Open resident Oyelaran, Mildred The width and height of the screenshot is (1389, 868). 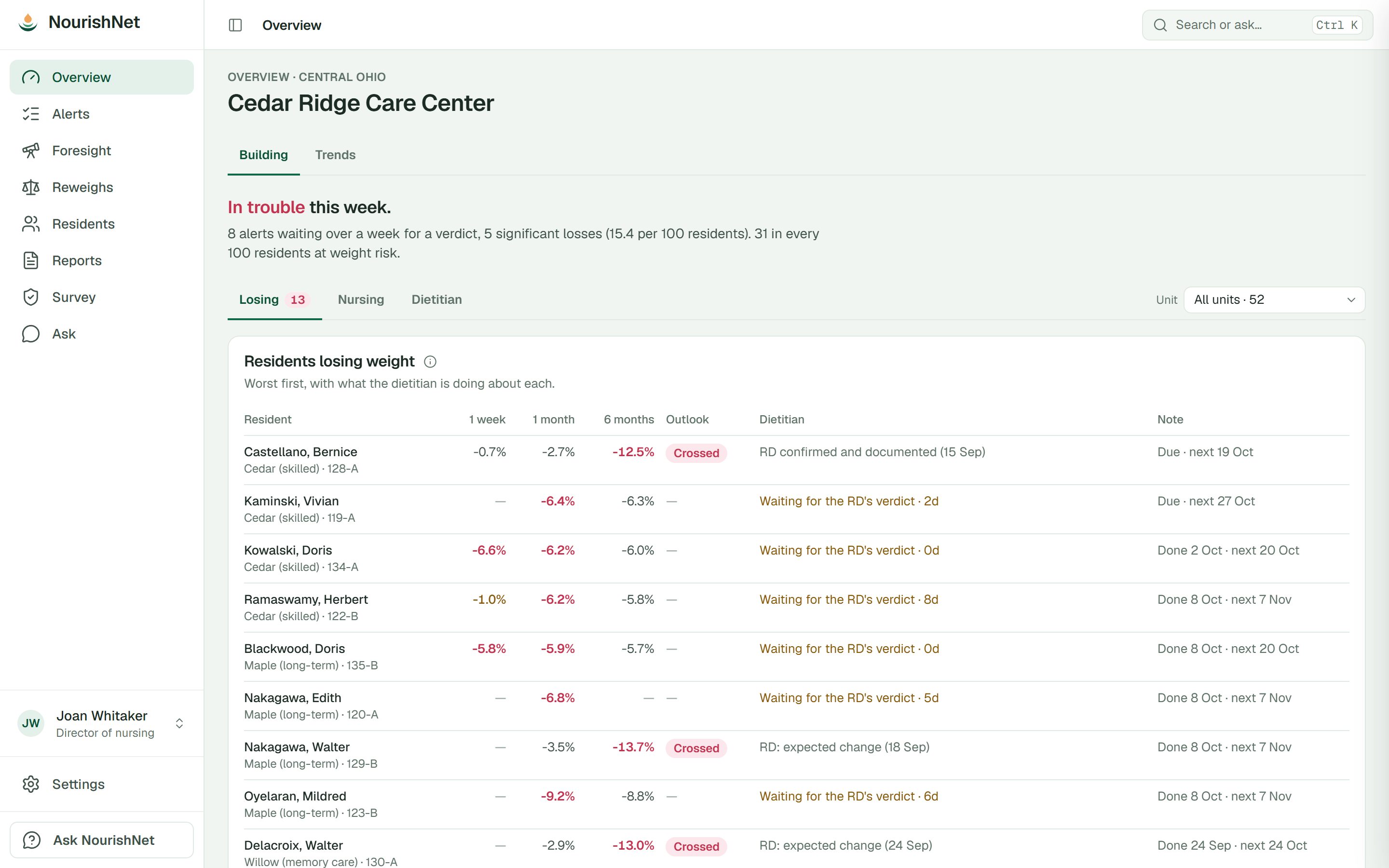pos(295,796)
